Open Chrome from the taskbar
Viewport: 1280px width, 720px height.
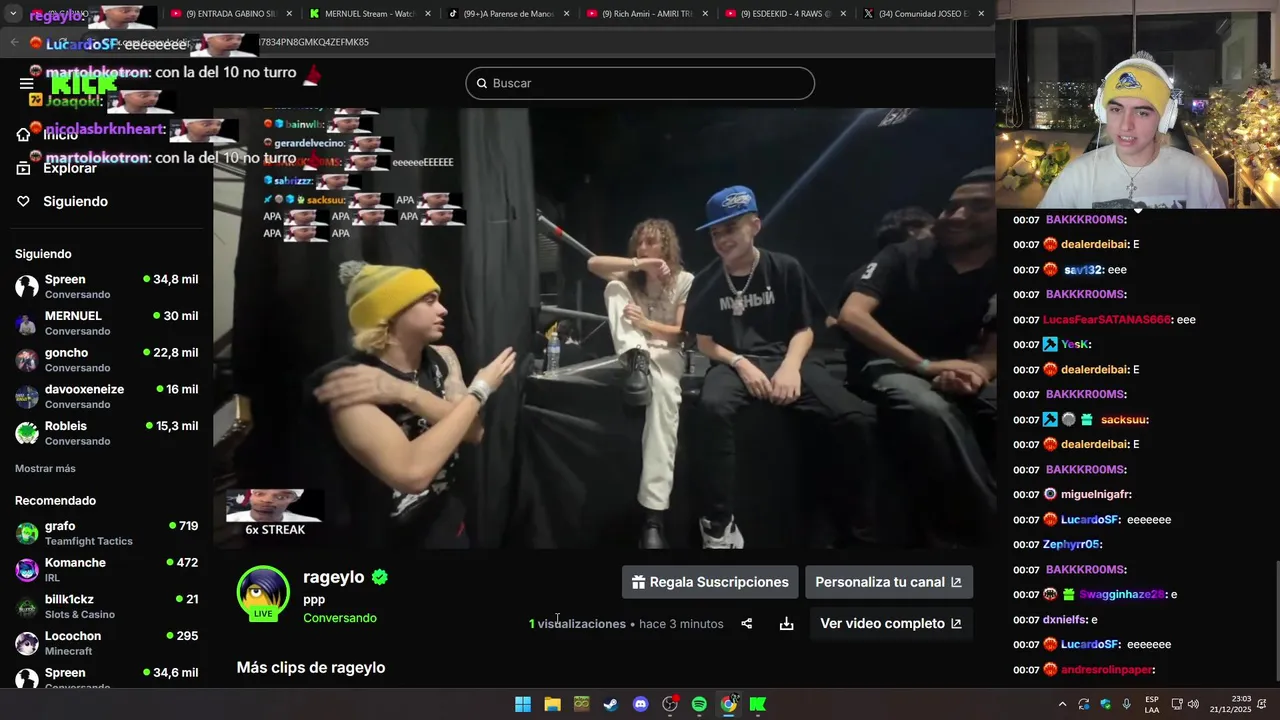tap(728, 704)
